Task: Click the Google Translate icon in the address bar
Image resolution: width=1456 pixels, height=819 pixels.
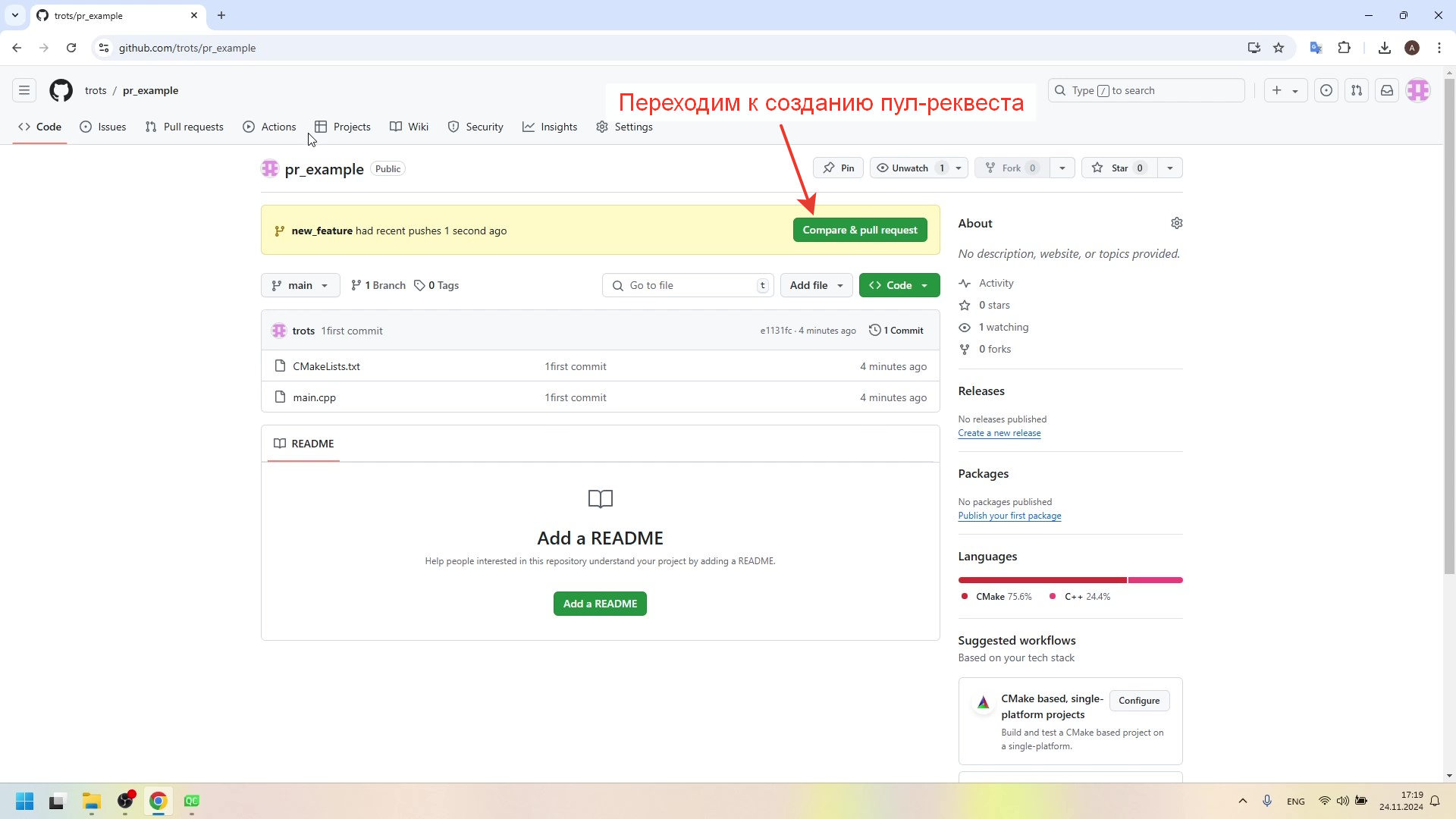Action: (1316, 48)
